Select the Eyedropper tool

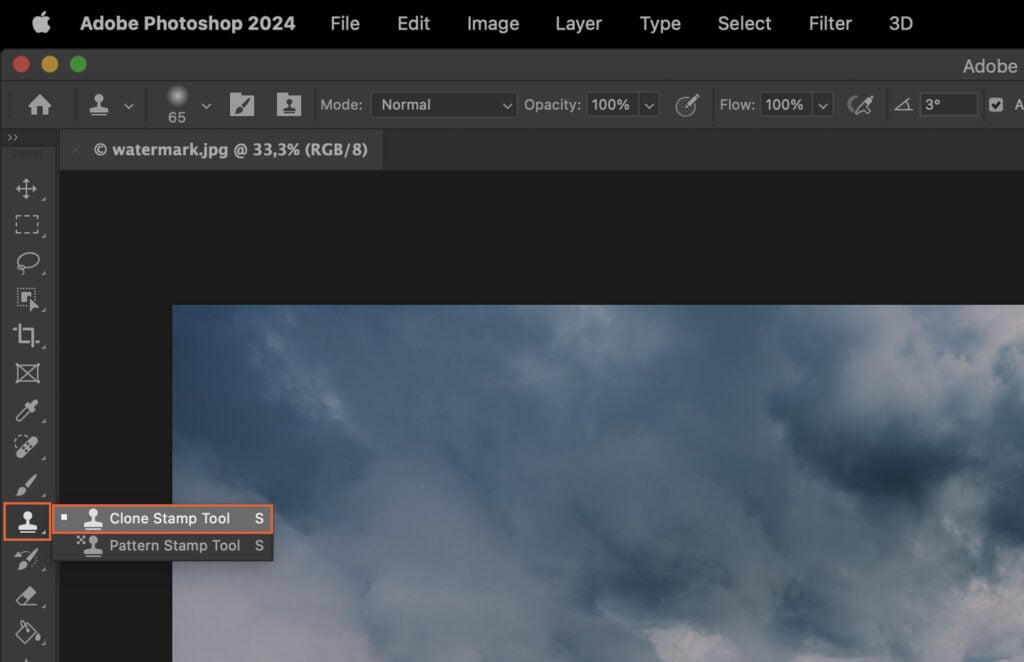click(x=28, y=411)
